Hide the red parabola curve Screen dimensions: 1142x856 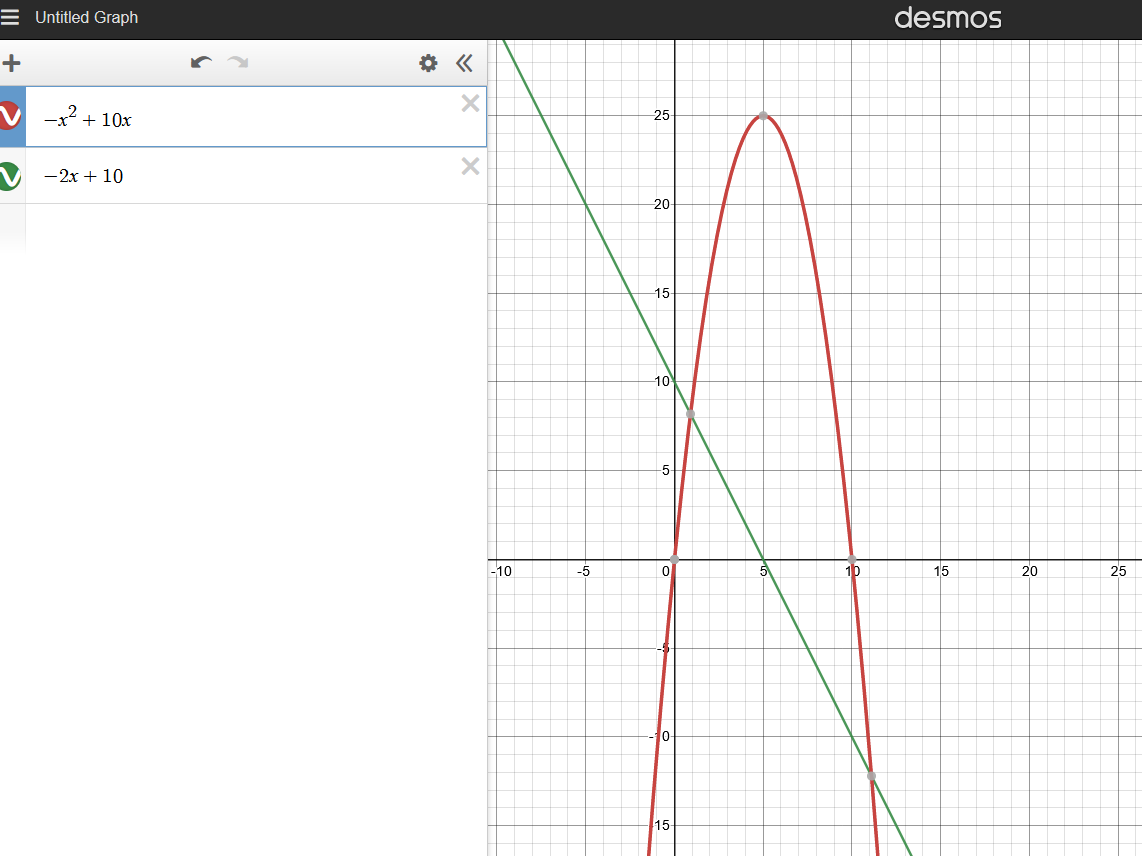(x=9, y=117)
